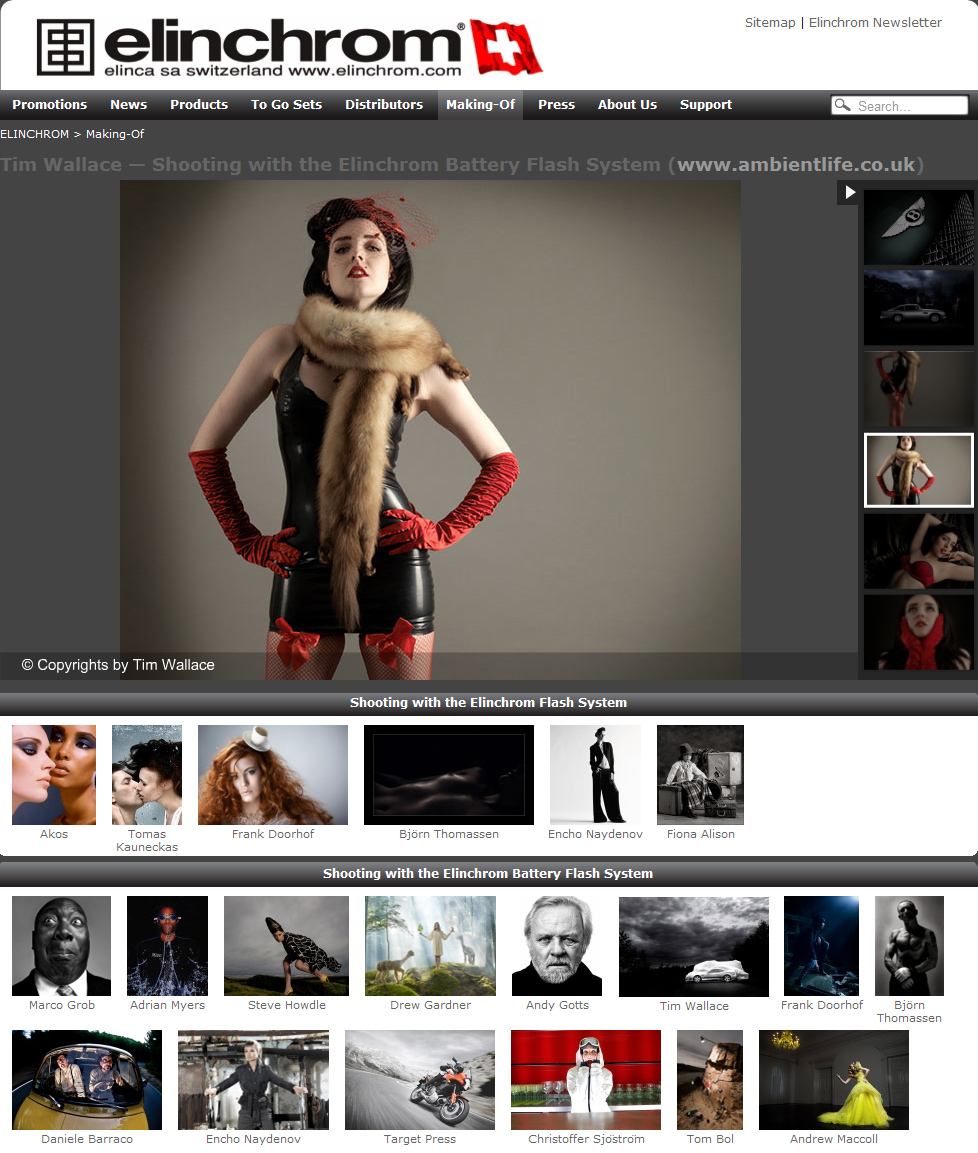Open Steve Howdle thumbnail
The width and height of the screenshot is (978, 1153).
pos(286,946)
